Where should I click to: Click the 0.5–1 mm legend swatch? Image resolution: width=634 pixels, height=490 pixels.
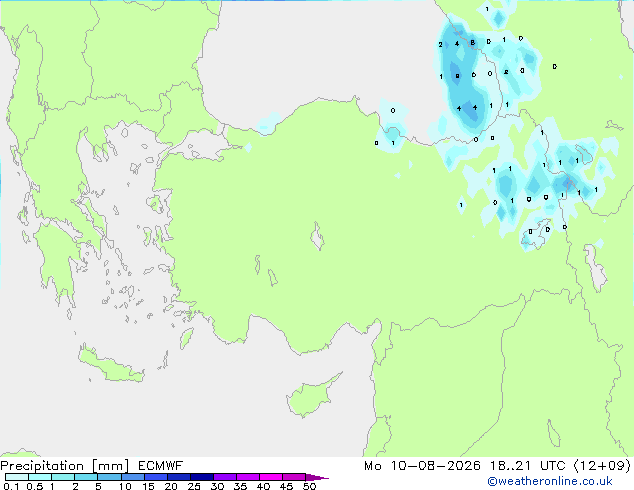(40, 477)
